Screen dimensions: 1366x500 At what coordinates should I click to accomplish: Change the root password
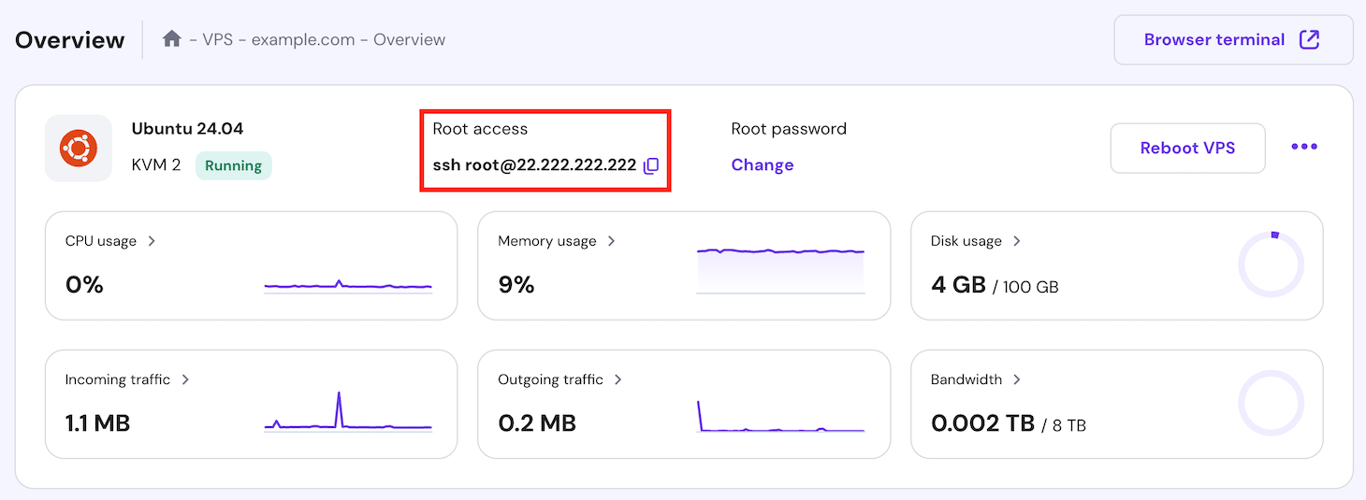[x=762, y=165]
